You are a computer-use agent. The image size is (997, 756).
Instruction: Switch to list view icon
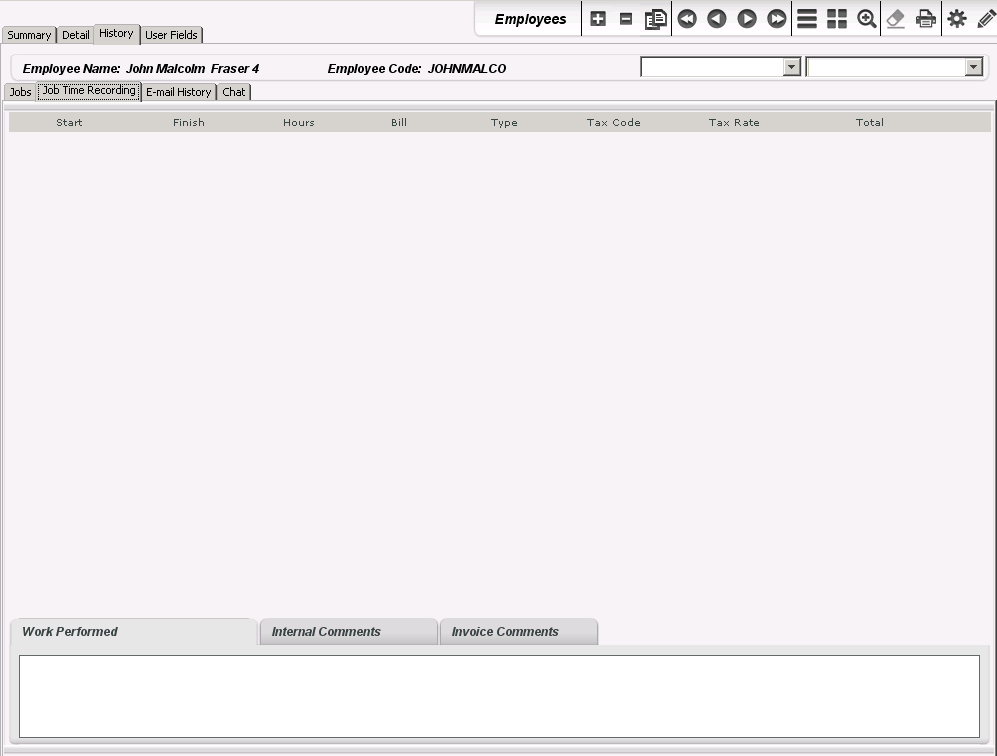807,19
